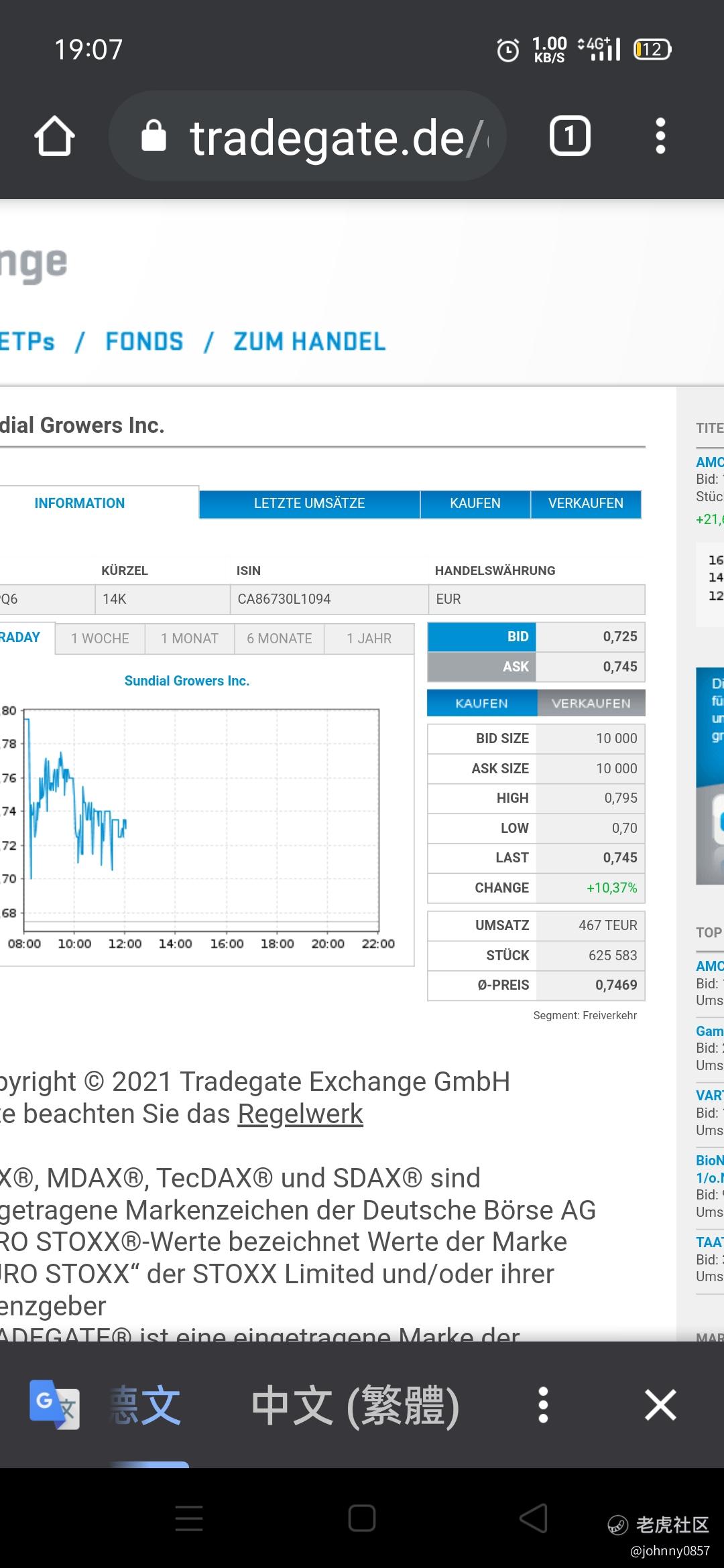Select the 中文 (繁體) translation language

(355, 1406)
